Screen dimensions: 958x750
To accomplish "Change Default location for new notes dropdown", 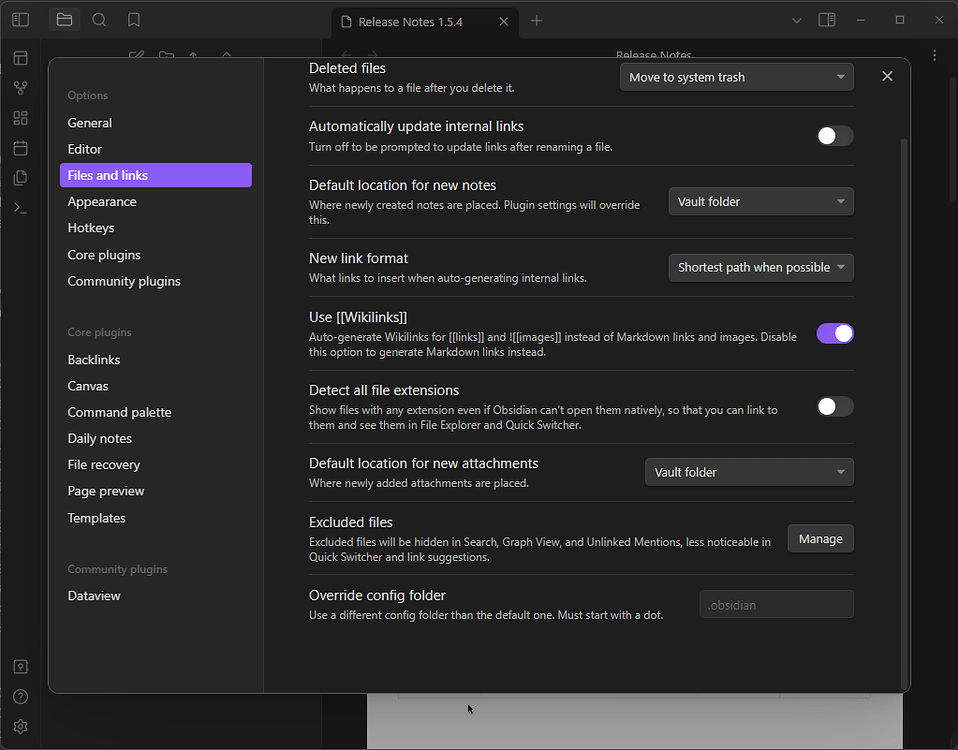I will (760, 201).
